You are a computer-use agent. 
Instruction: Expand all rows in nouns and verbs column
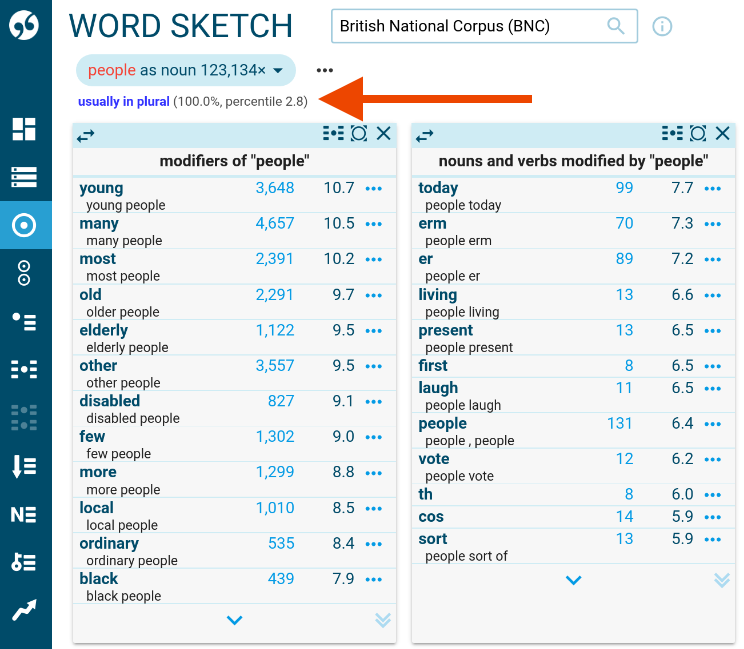722,580
